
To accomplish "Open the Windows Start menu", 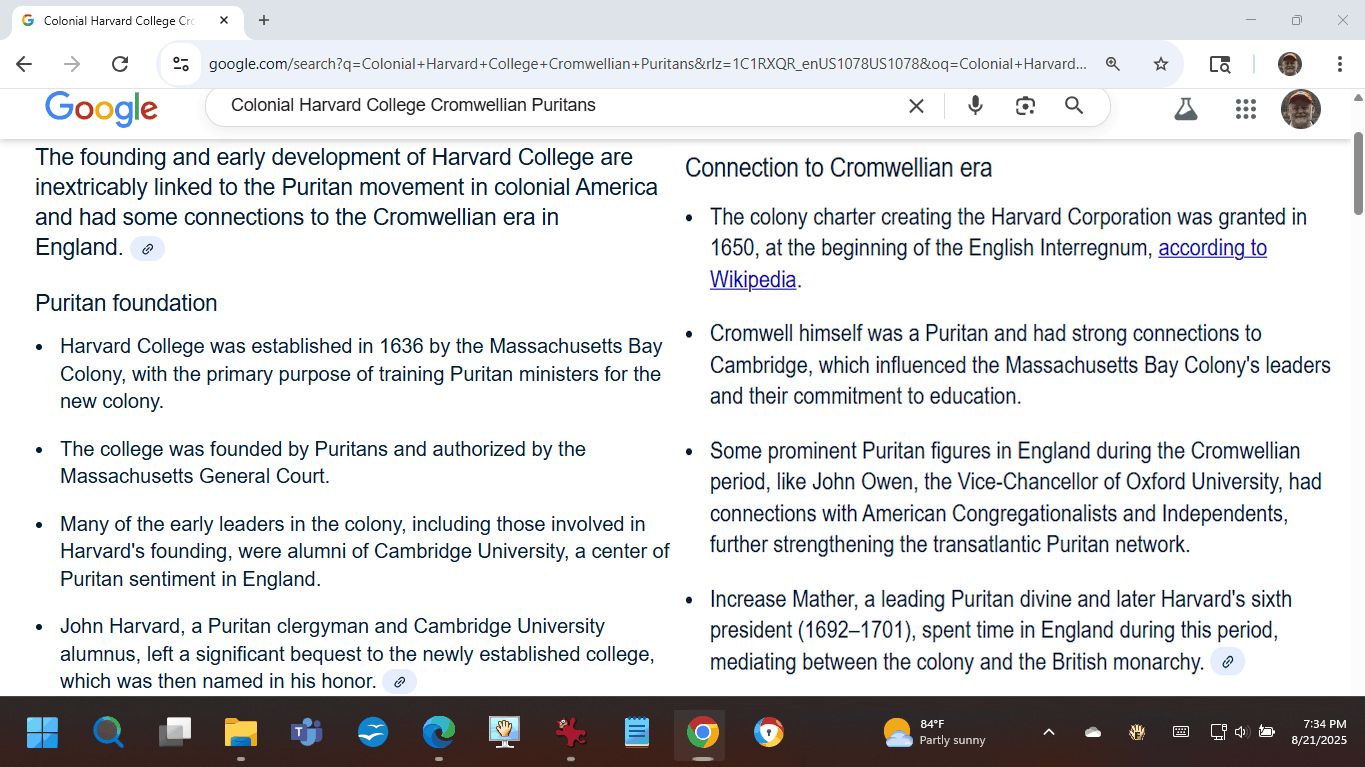I will point(42,733).
